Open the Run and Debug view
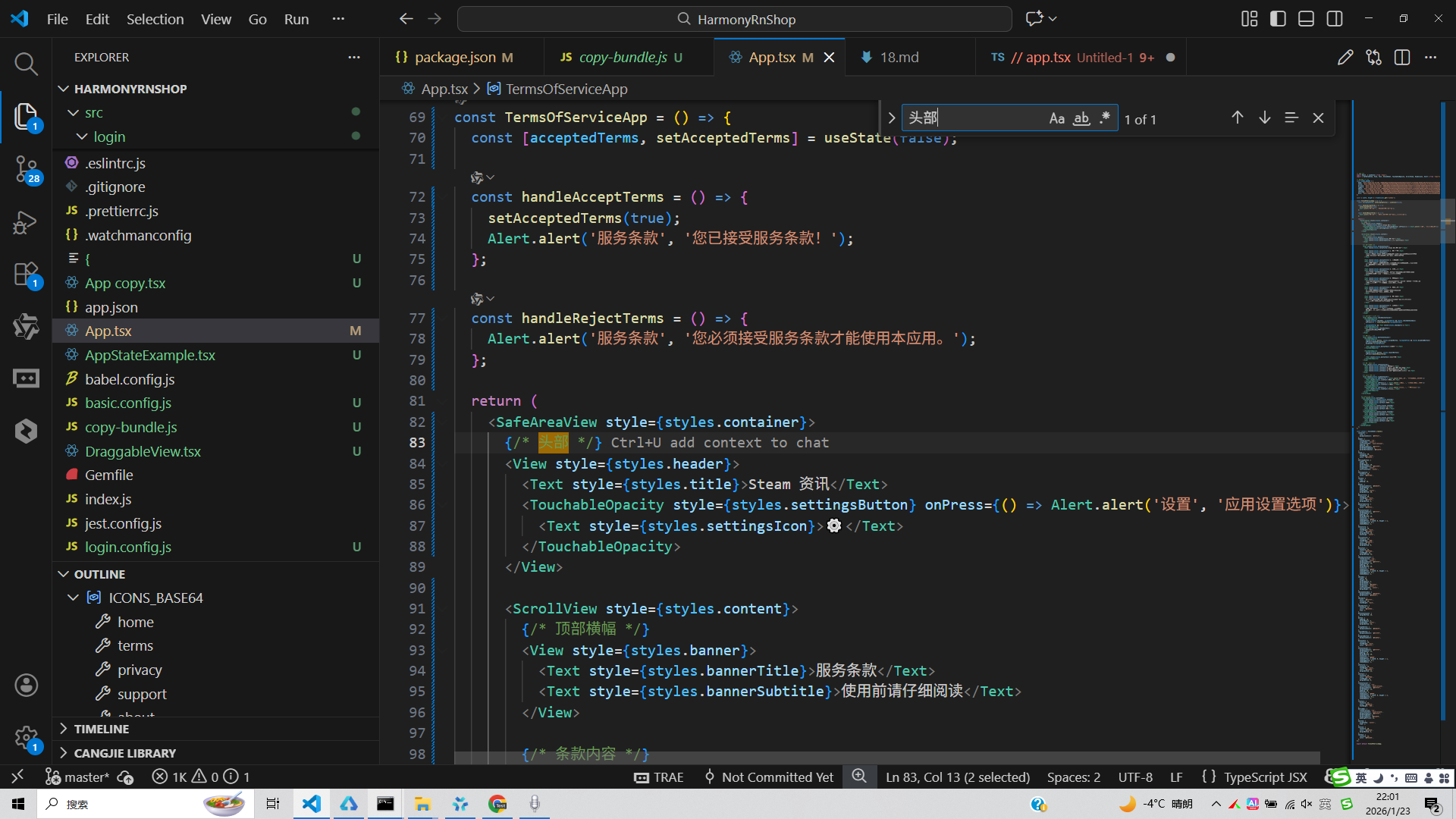 (x=26, y=222)
